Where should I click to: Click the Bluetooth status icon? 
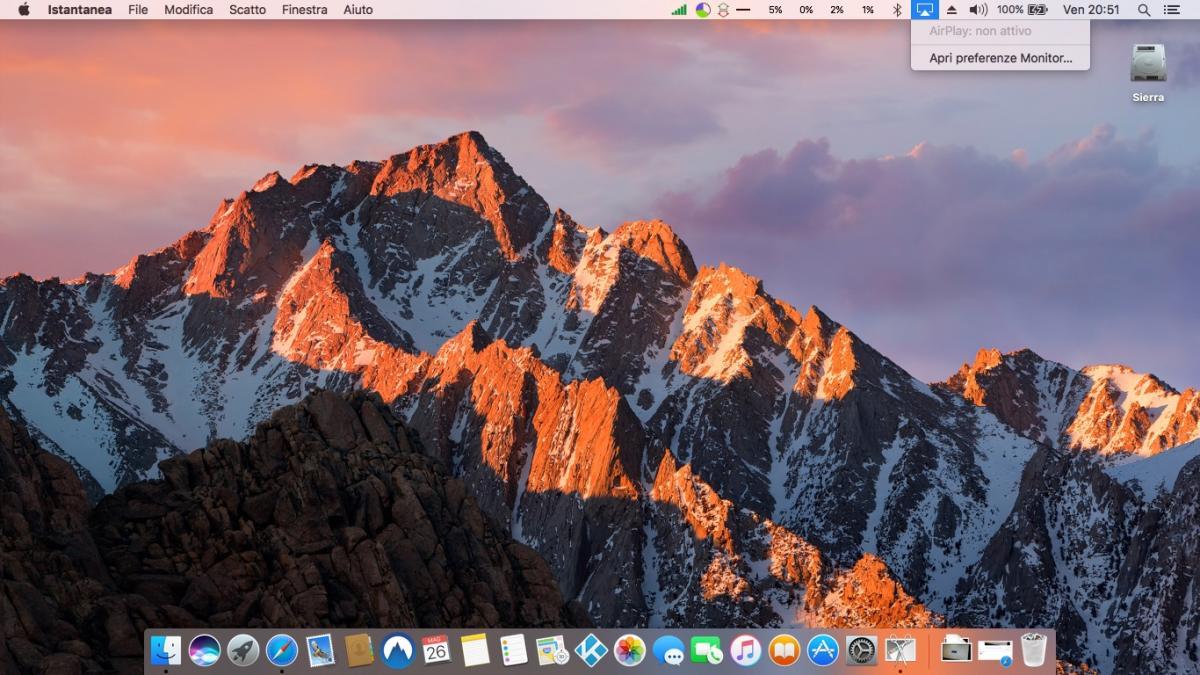pos(897,10)
